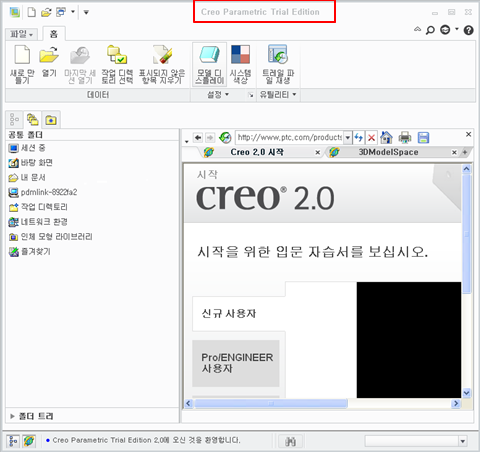
Task: Switch to the Favorites navigator tab
Action: [51, 120]
